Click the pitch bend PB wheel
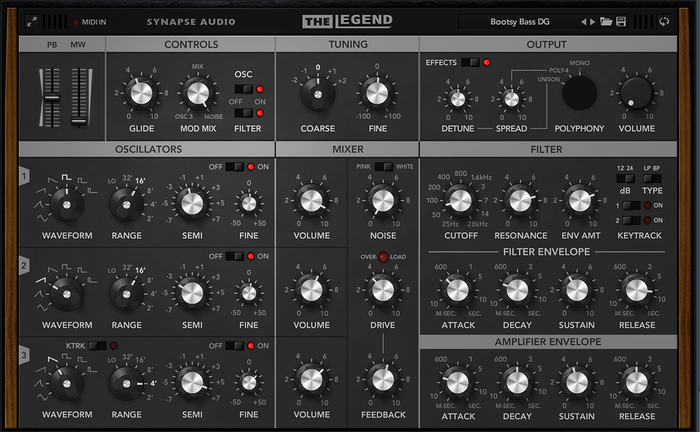The image size is (700, 432). tap(53, 98)
